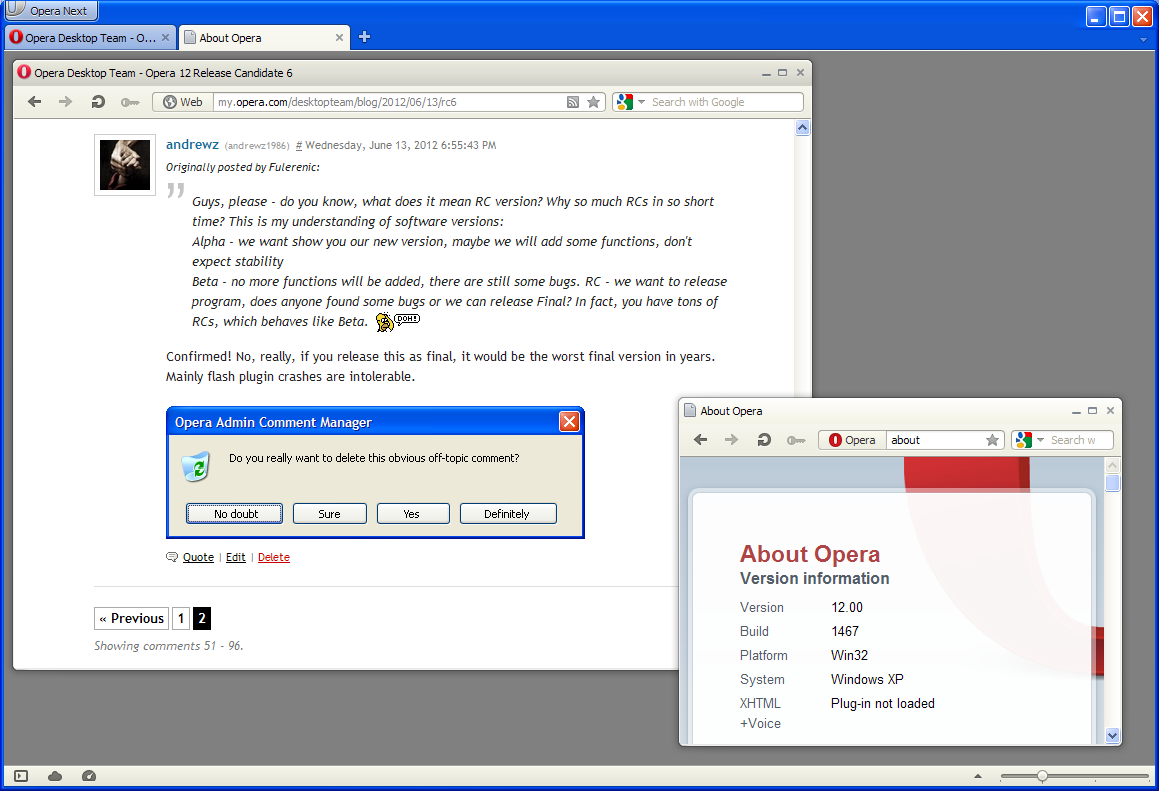Maximize the About Opera inner window
Viewport: 1159px width, 791px height.
click(x=1092, y=411)
